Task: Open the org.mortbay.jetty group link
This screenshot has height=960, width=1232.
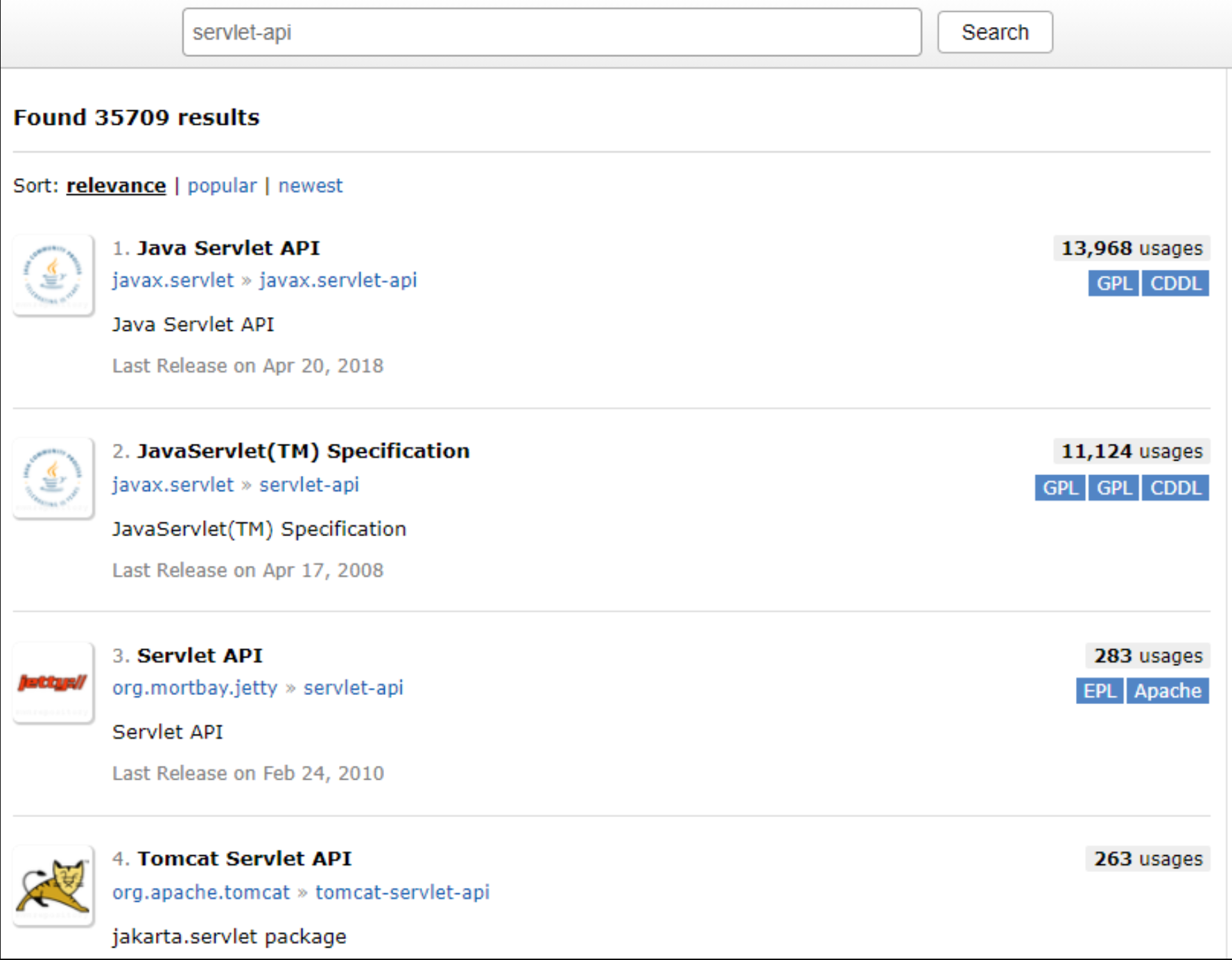Action: pos(195,688)
